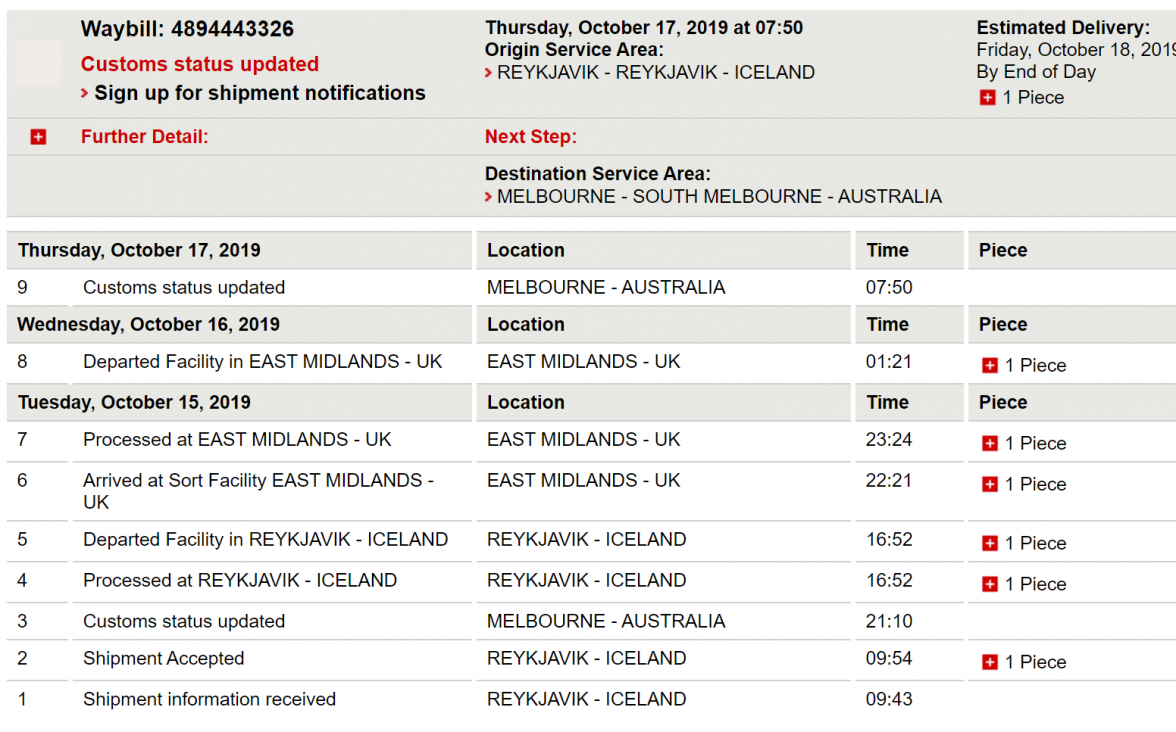Select the Thursday, October 17, 2019 header
This screenshot has width=1176, height=732.
(x=139, y=250)
